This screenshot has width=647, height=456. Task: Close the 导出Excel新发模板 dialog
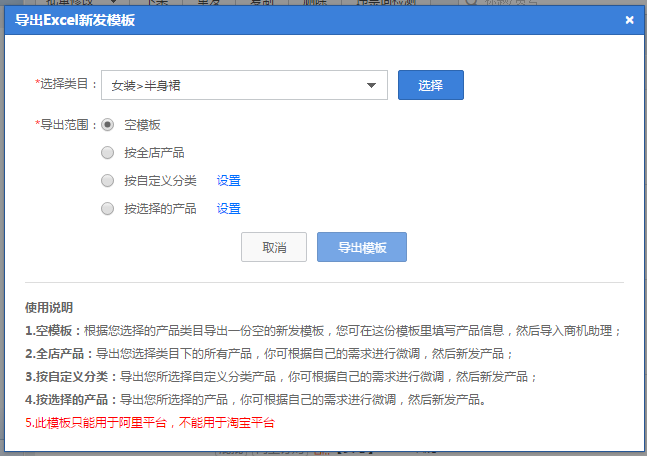point(629,20)
